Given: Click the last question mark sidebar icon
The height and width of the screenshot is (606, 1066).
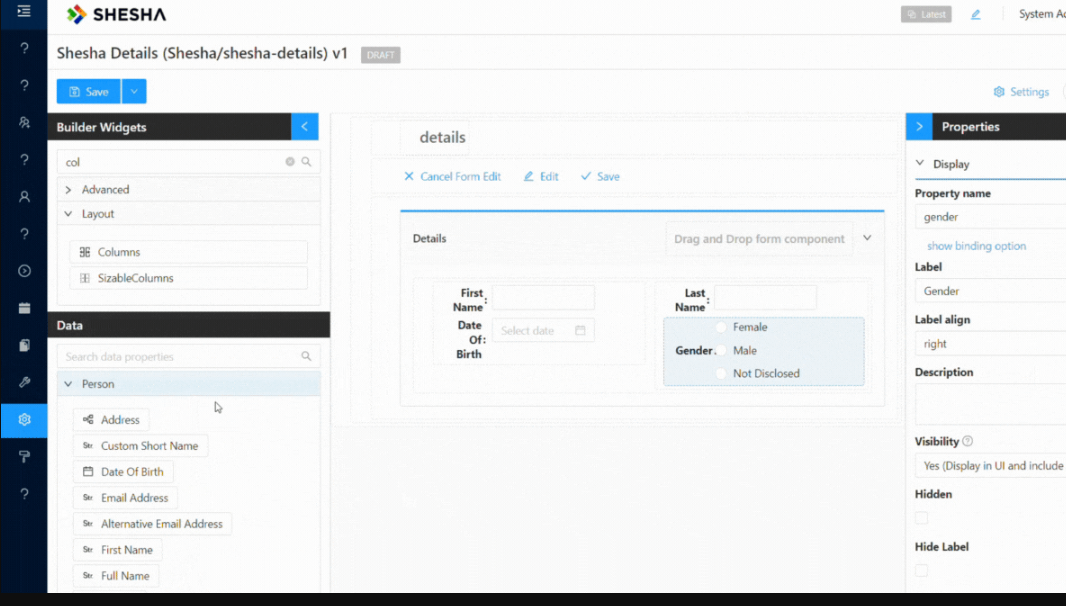Looking at the screenshot, I should (x=24, y=494).
